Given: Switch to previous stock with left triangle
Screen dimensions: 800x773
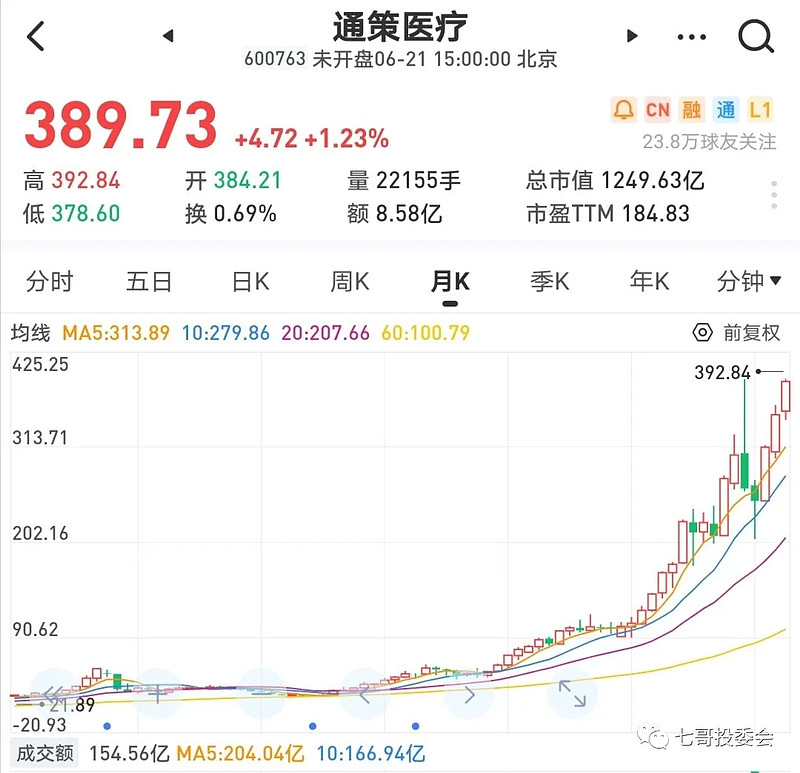Looking at the screenshot, I should coord(168,36).
